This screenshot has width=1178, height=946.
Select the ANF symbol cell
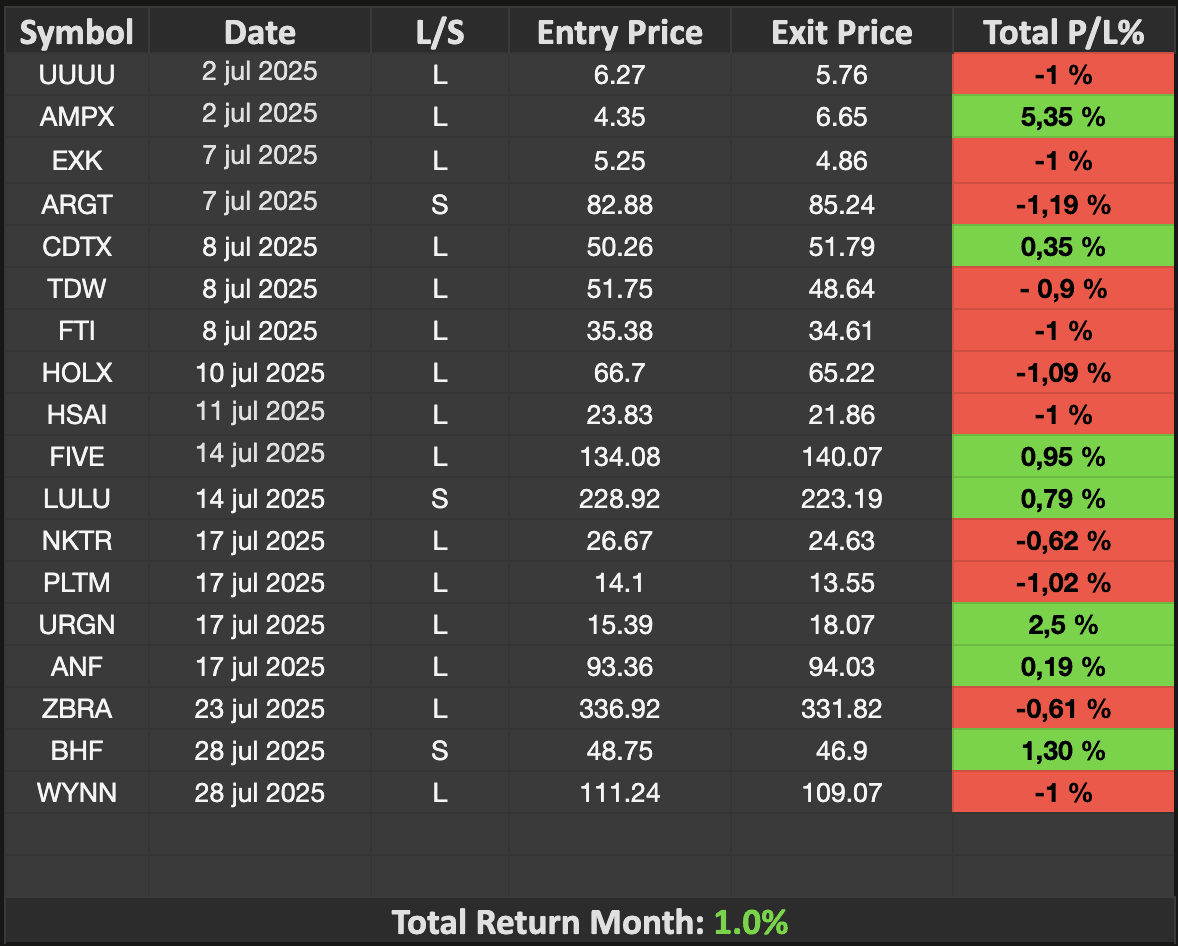click(x=77, y=667)
